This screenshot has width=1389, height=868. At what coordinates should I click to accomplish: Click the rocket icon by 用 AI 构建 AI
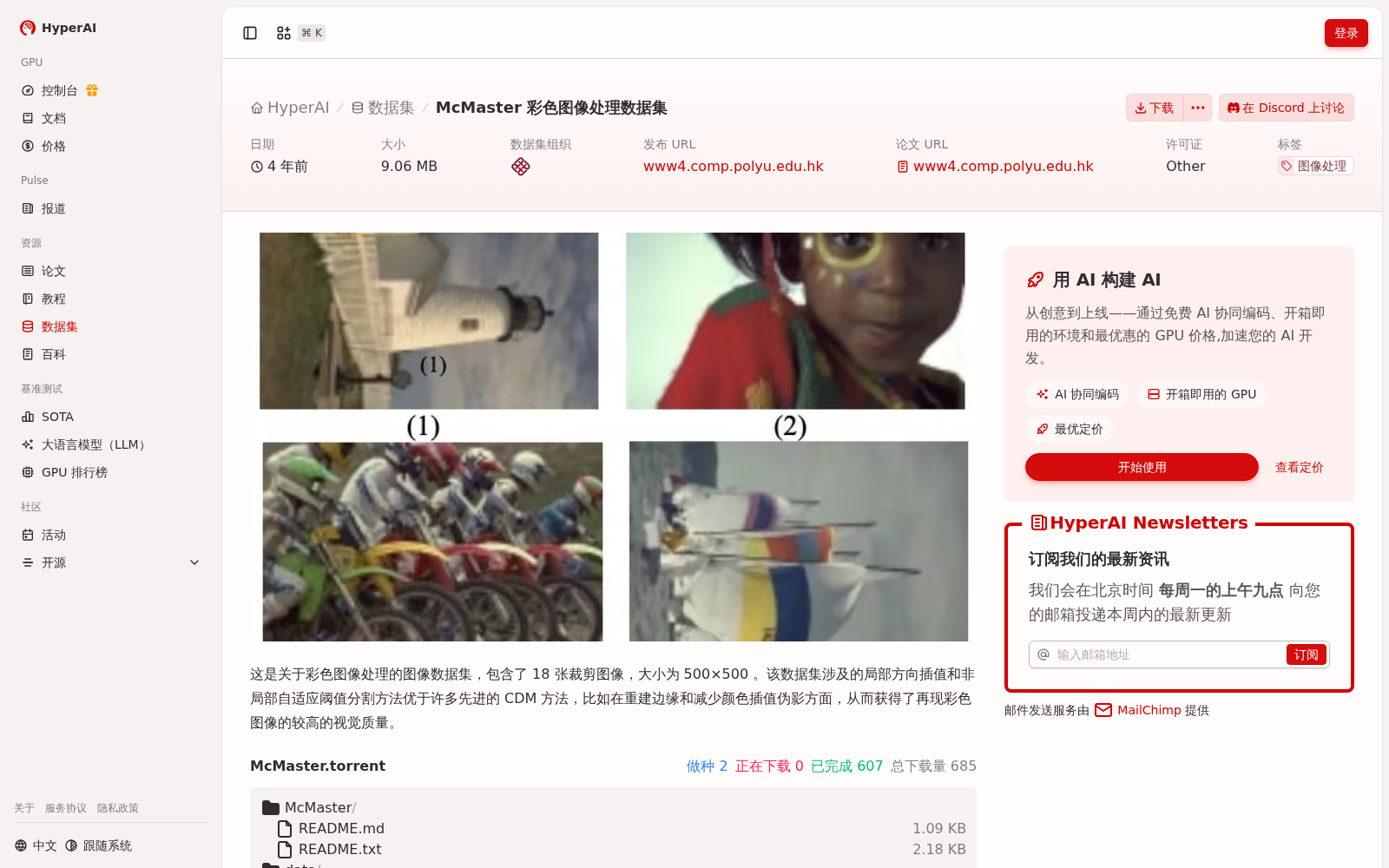click(x=1036, y=279)
